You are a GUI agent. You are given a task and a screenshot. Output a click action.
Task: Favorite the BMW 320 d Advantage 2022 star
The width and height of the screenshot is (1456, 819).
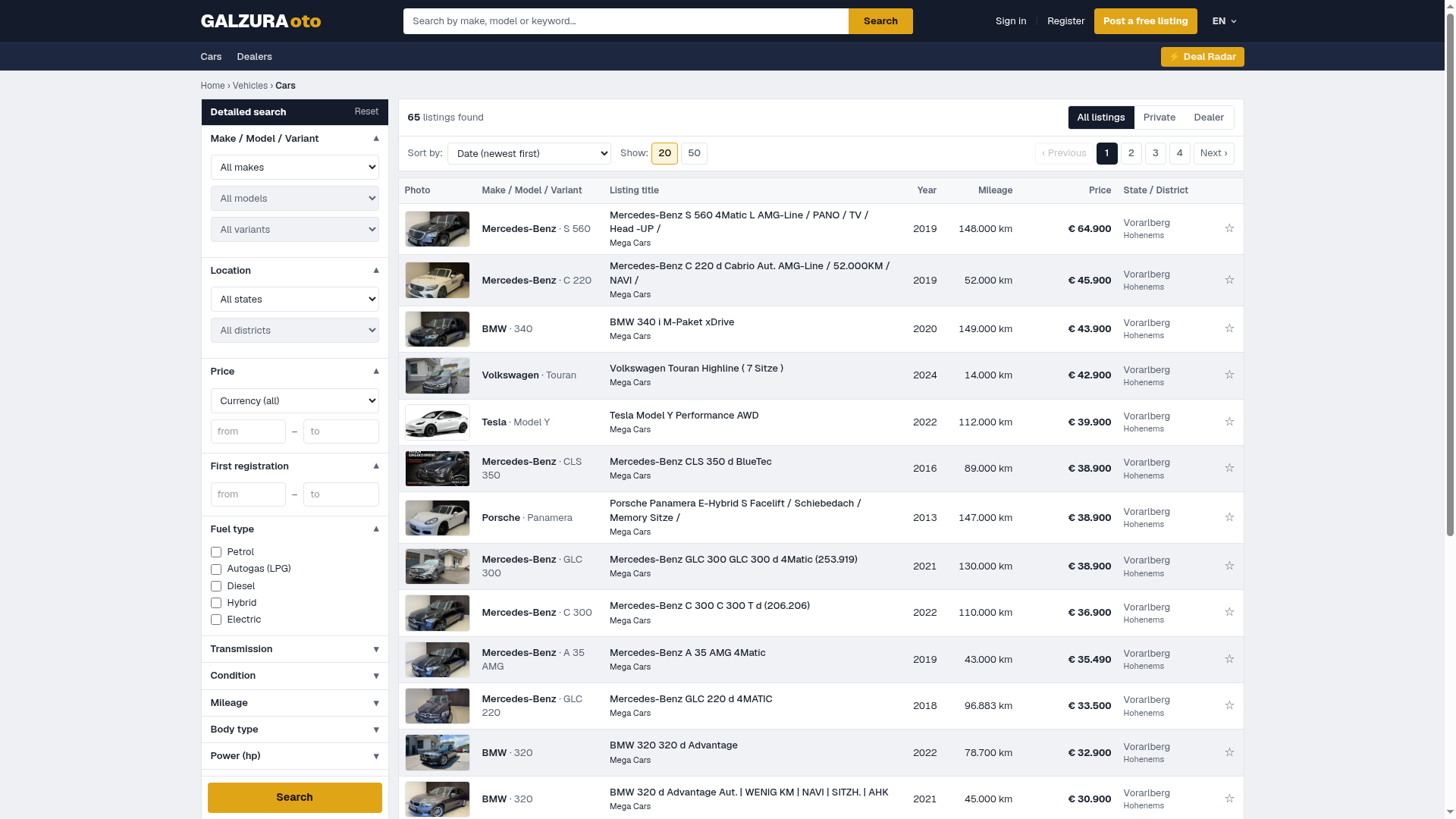pyautogui.click(x=1229, y=752)
